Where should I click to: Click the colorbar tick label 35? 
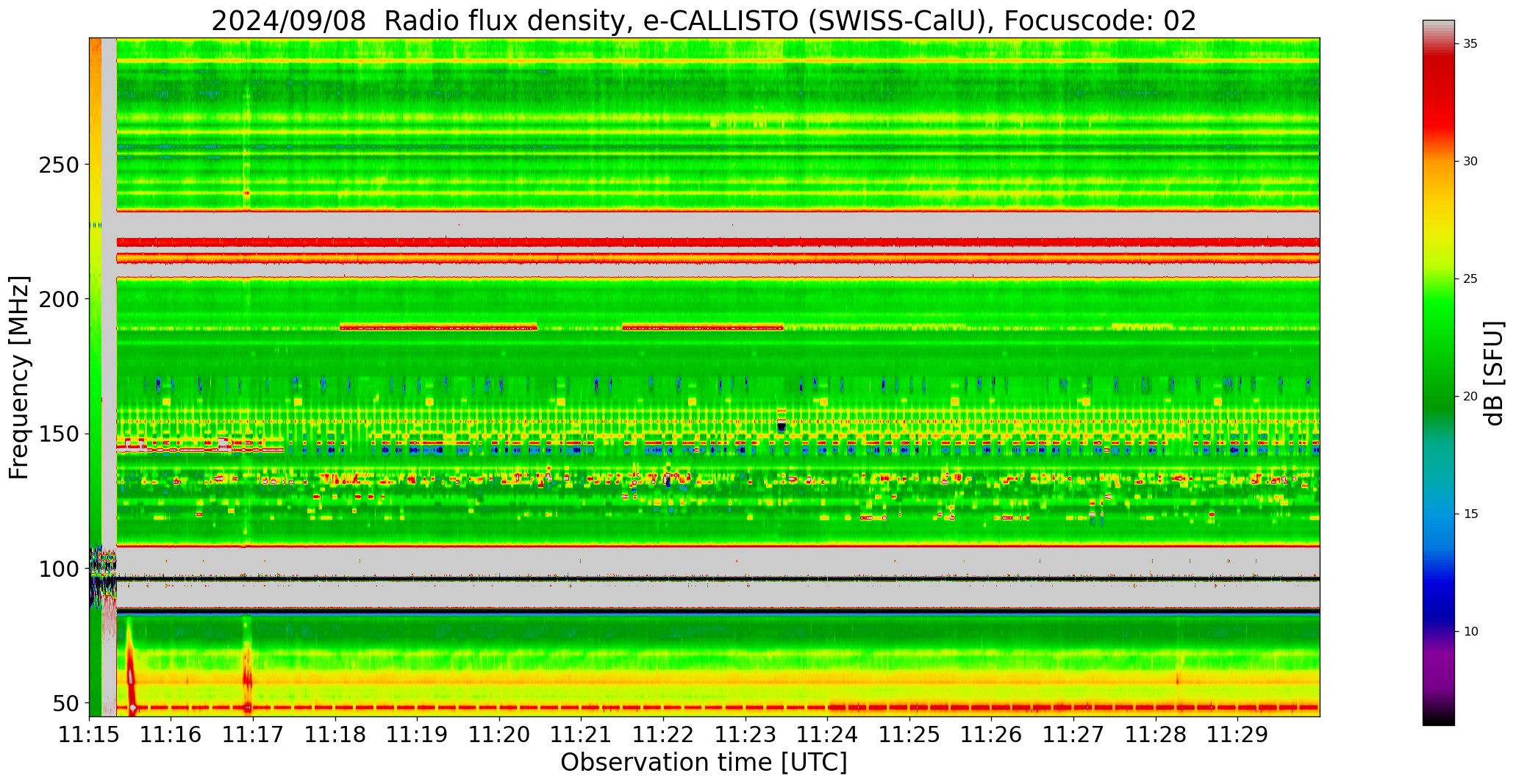click(x=1470, y=44)
